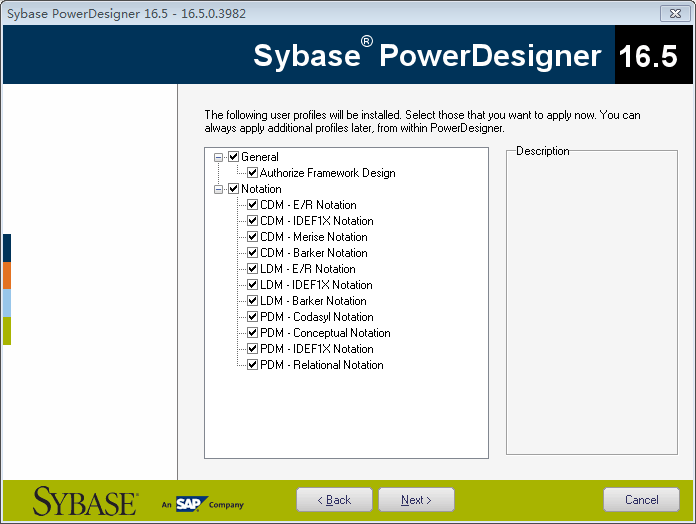Collapse the Notation tree node
This screenshot has width=696, height=524.
point(218,189)
